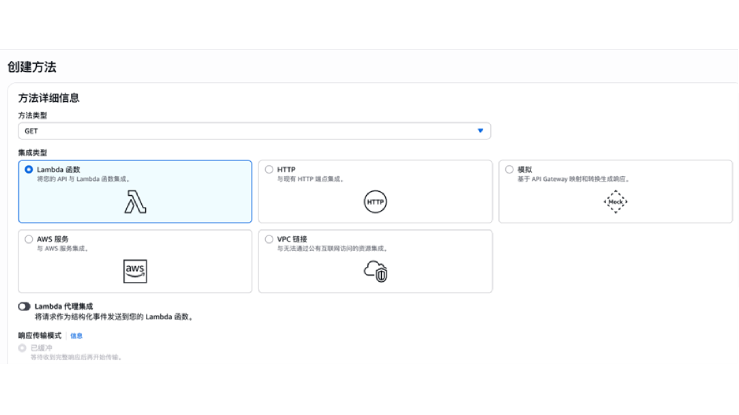Select the HTTP integration radio button
Screen dimensions: 739x415
point(269,170)
